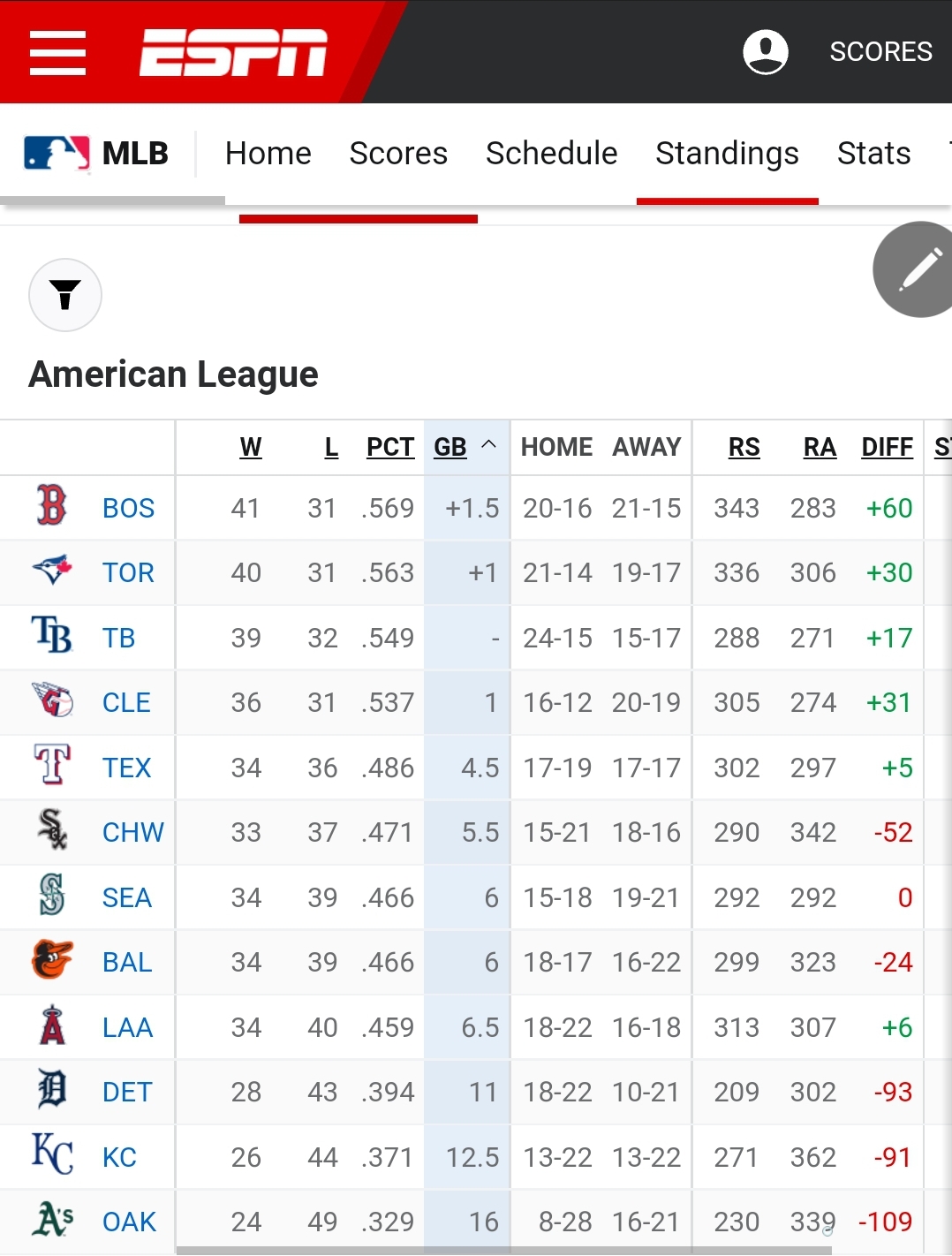The width and height of the screenshot is (952, 1256).
Task: Open SCORES in the header
Action: click(880, 52)
